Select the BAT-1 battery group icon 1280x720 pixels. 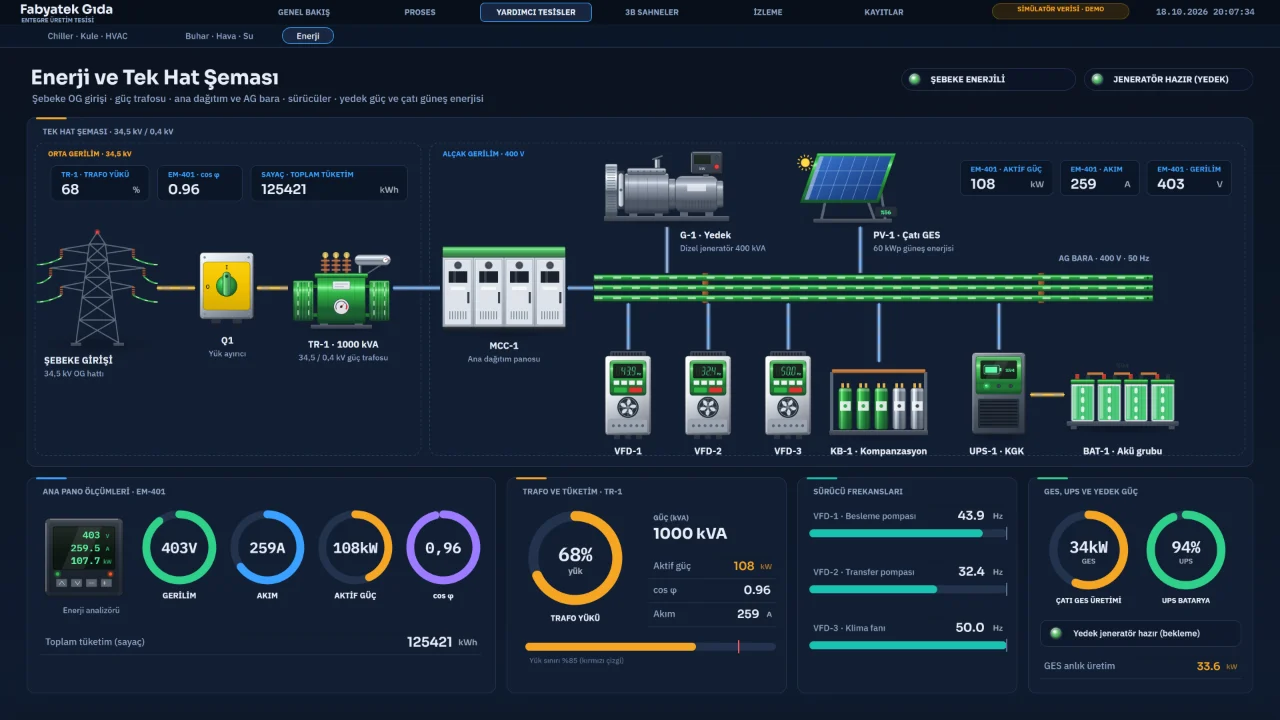click(1122, 399)
